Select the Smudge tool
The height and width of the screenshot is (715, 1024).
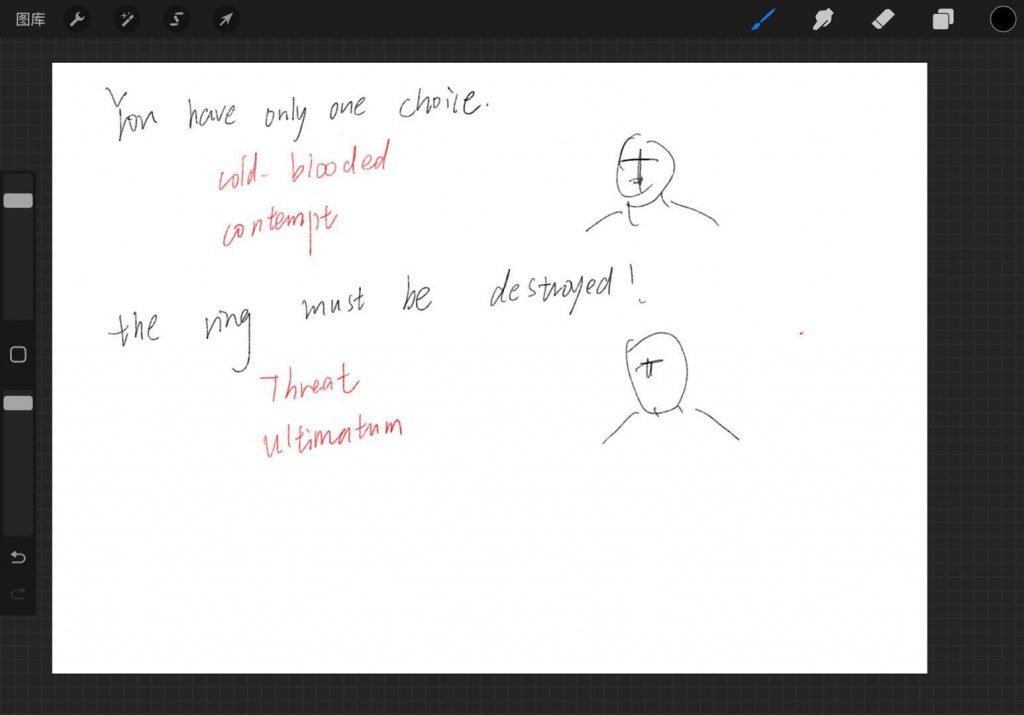(823, 19)
